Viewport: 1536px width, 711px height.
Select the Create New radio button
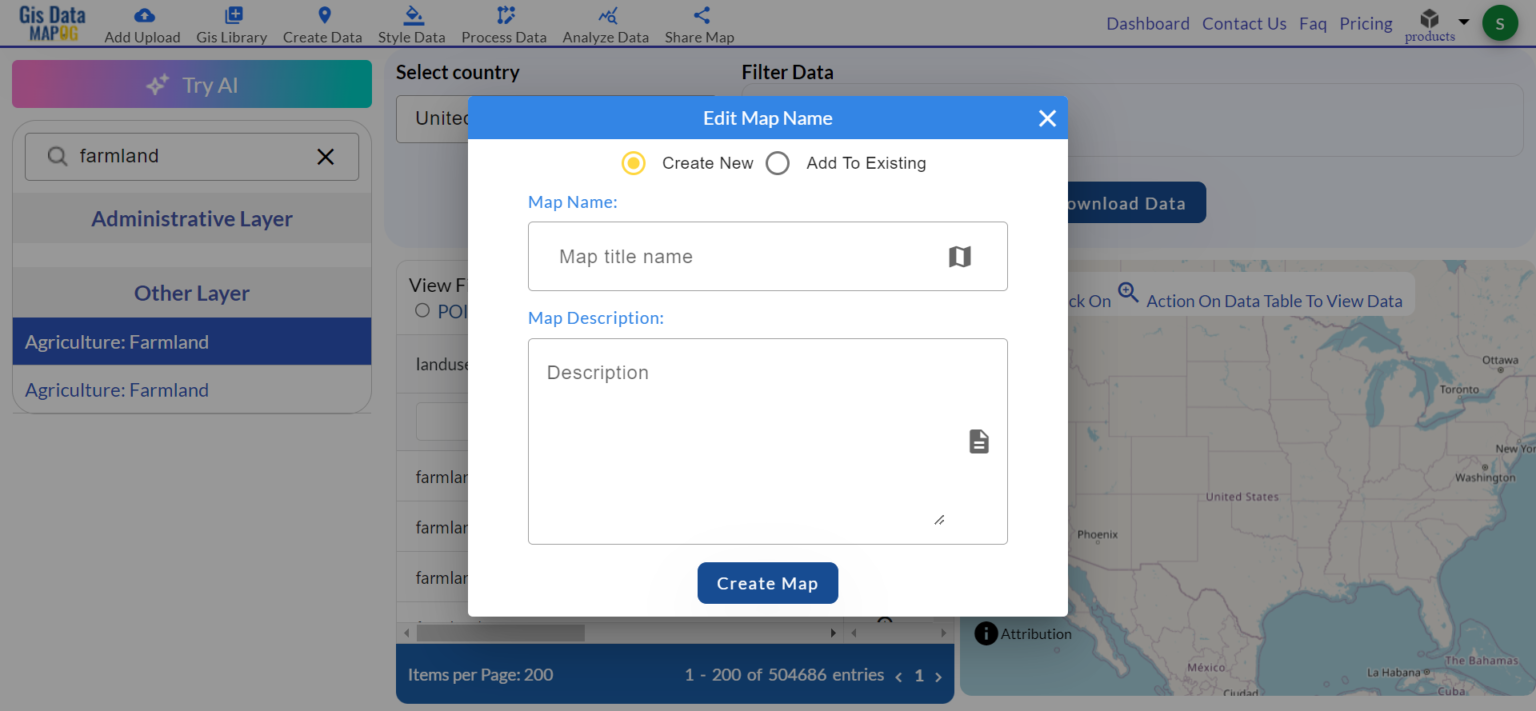tap(633, 163)
